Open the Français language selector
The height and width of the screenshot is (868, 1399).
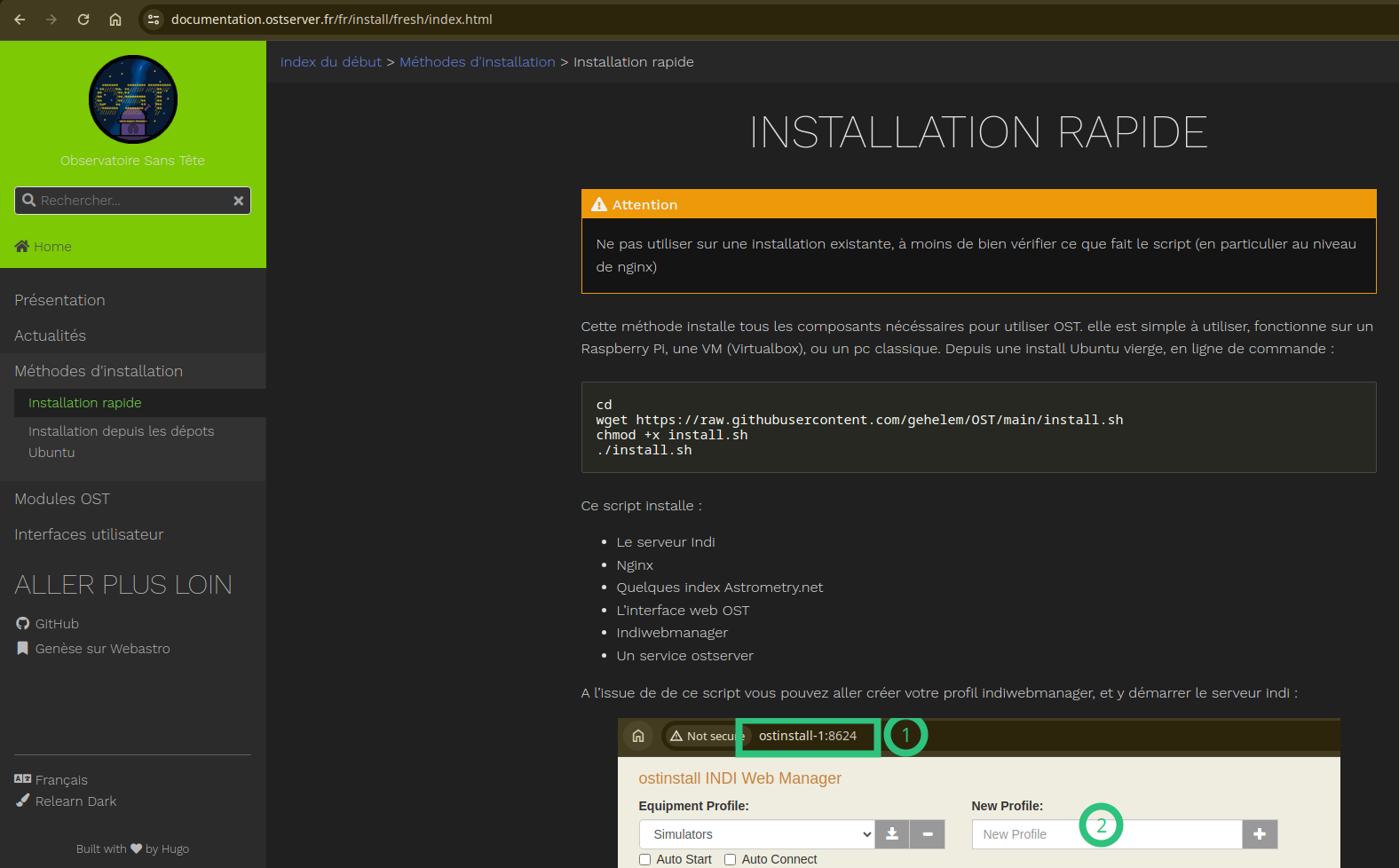pyautogui.click(x=61, y=780)
